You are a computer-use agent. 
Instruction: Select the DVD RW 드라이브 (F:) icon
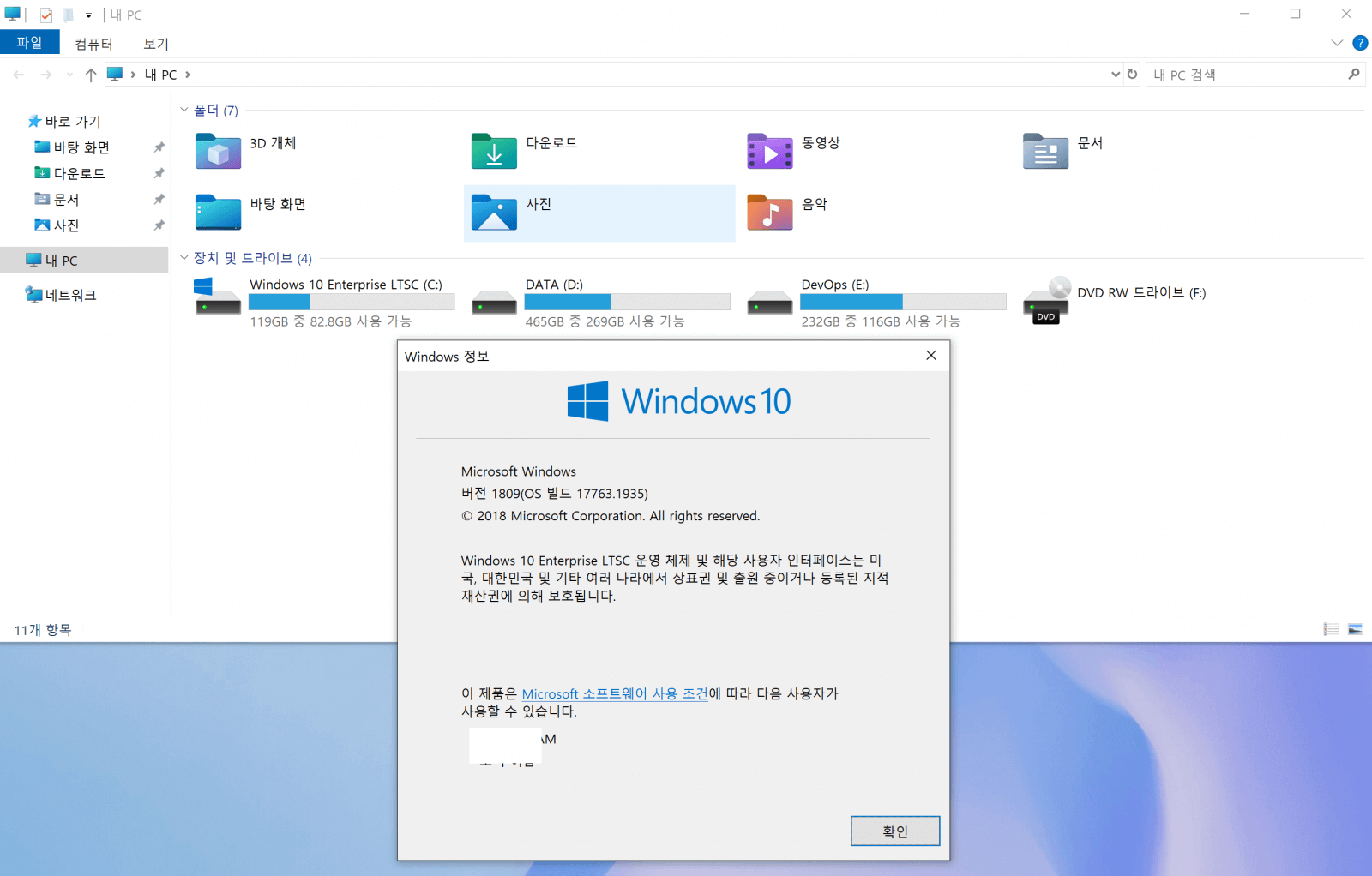coord(1046,300)
